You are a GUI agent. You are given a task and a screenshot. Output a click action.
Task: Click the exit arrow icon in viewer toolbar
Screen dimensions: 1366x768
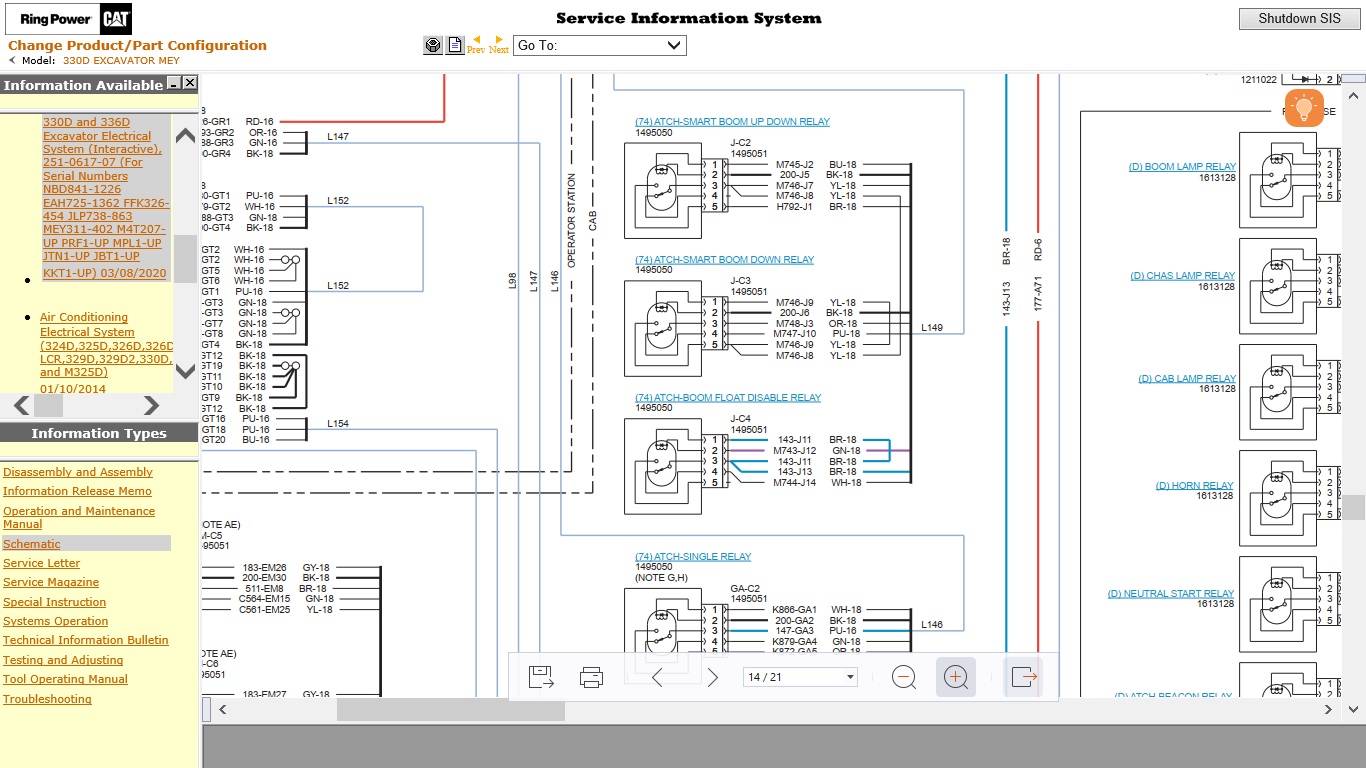point(1024,677)
